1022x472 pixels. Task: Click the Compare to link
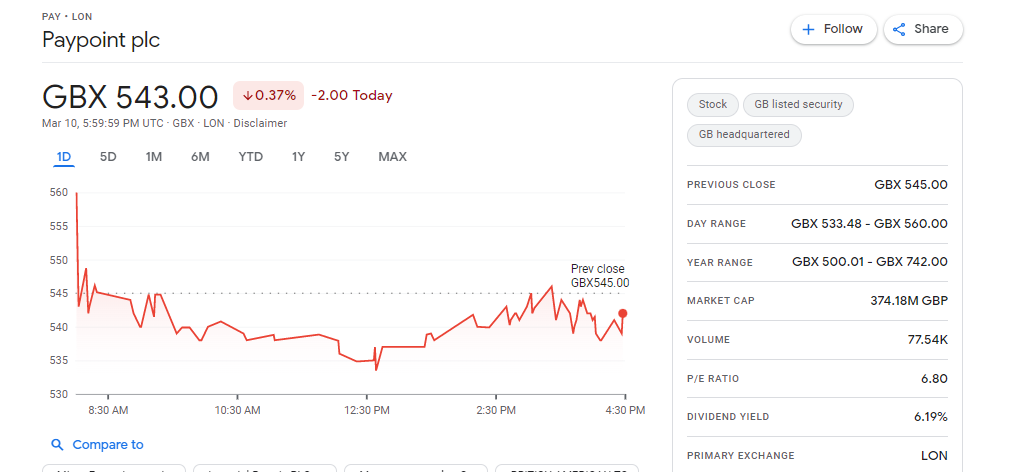pyautogui.click(x=108, y=445)
